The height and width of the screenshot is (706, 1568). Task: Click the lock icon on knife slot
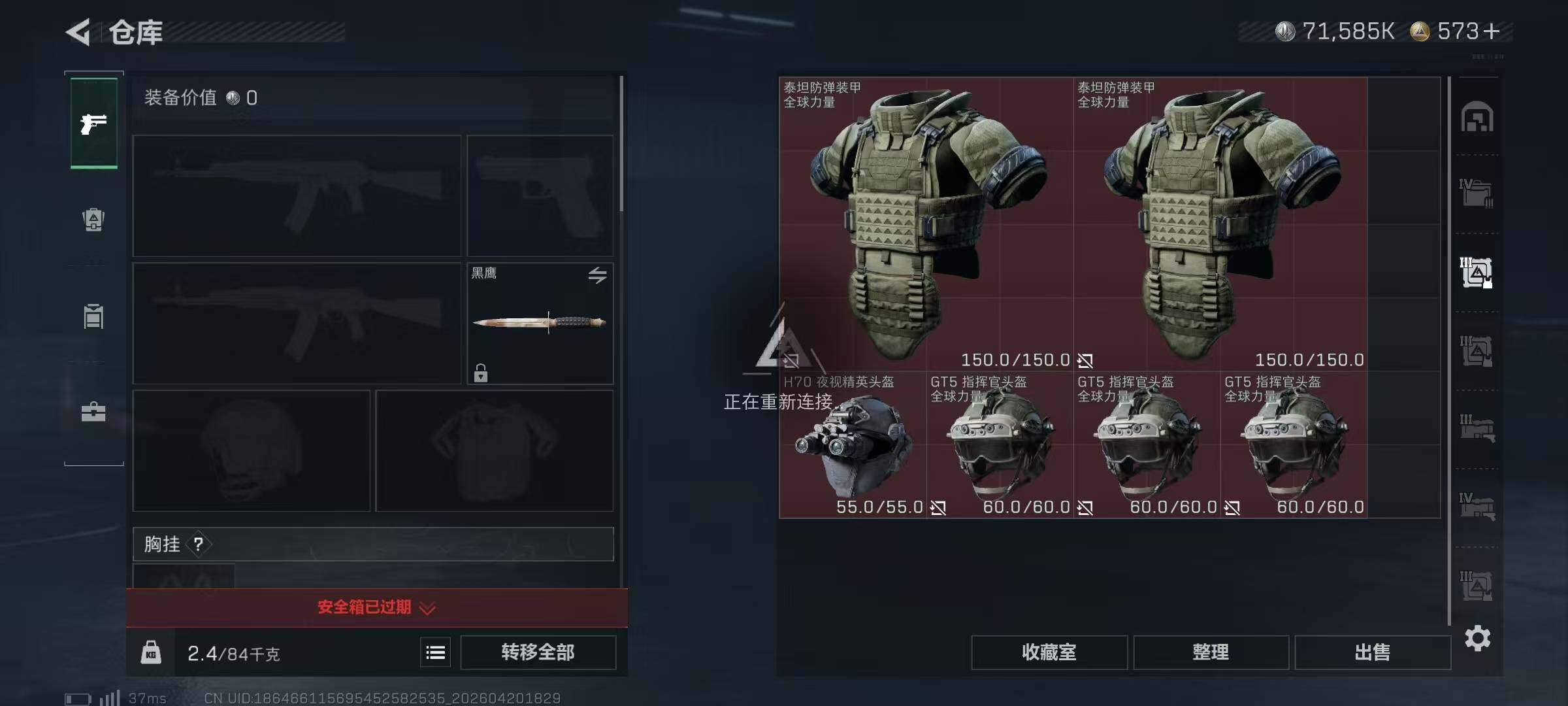(481, 373)
